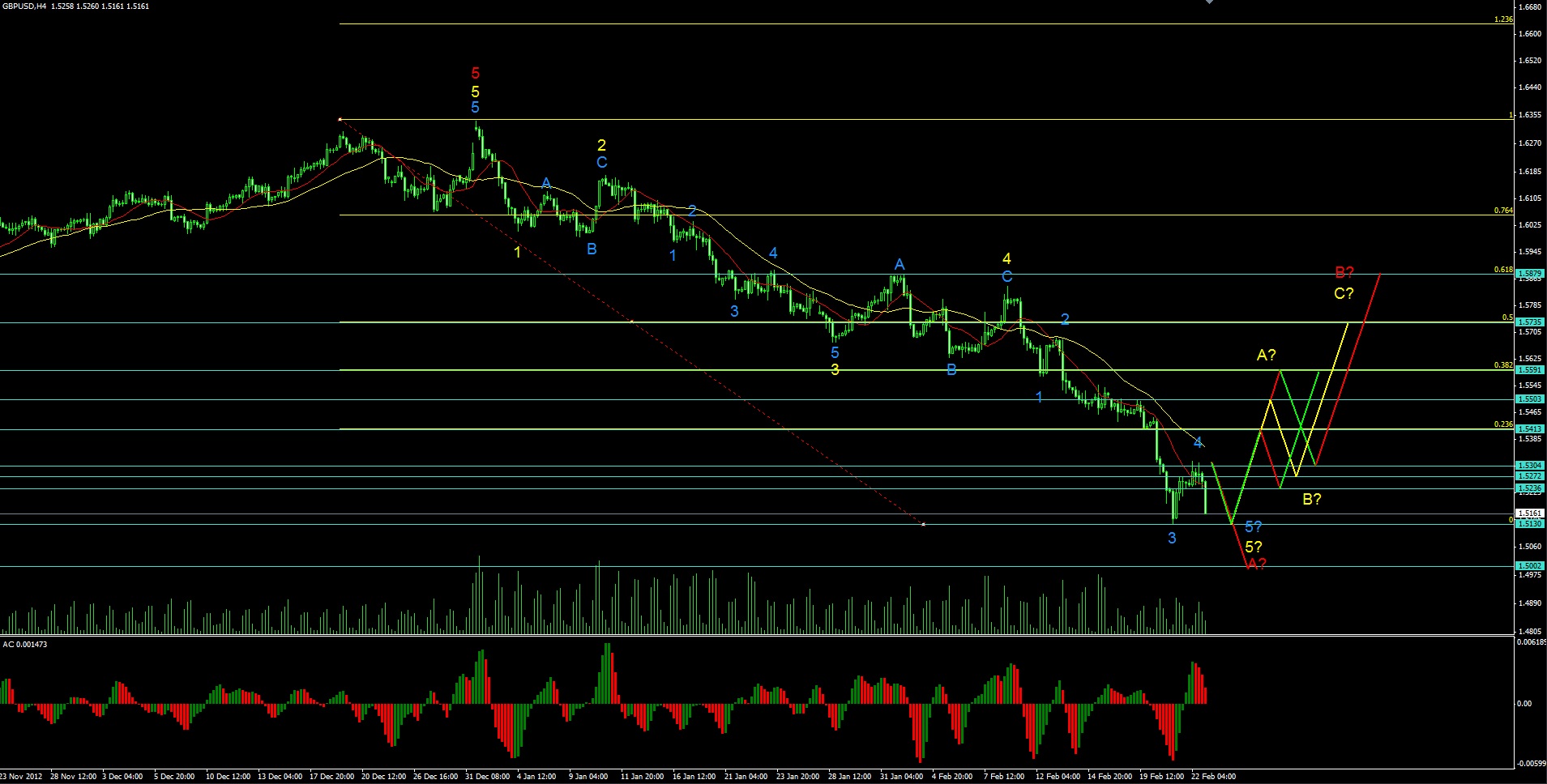Select the yellow B? label below projection
Viewport: 1547px width, 784px height.
click(1312, 499)
